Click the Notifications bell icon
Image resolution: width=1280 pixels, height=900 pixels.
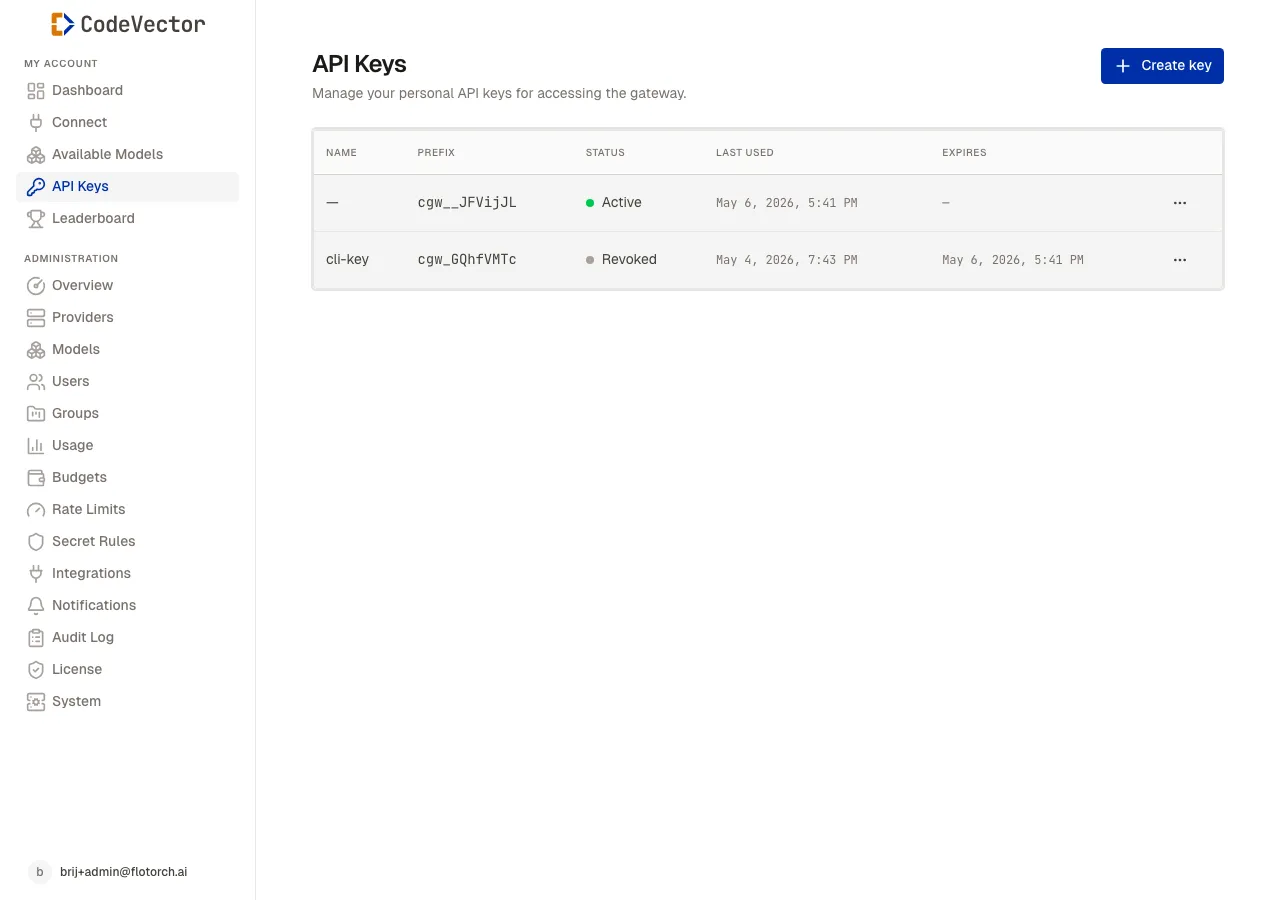pos(36,606)
